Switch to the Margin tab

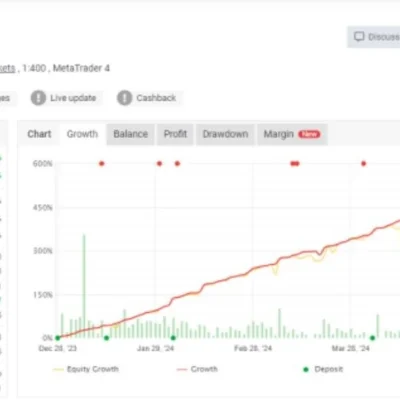pos(292,134)
